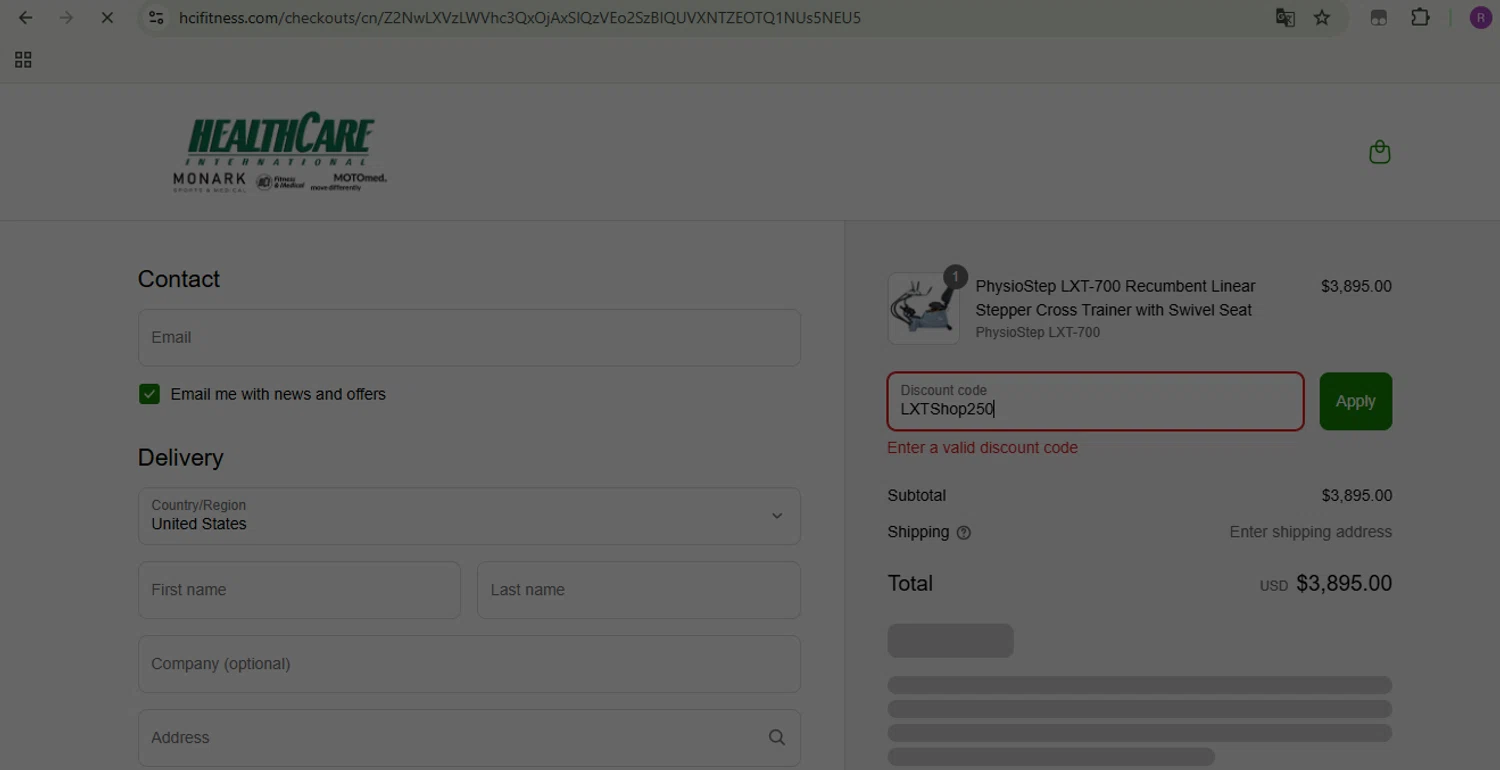Click the HealthCare International logo

(x=280, y=152)
